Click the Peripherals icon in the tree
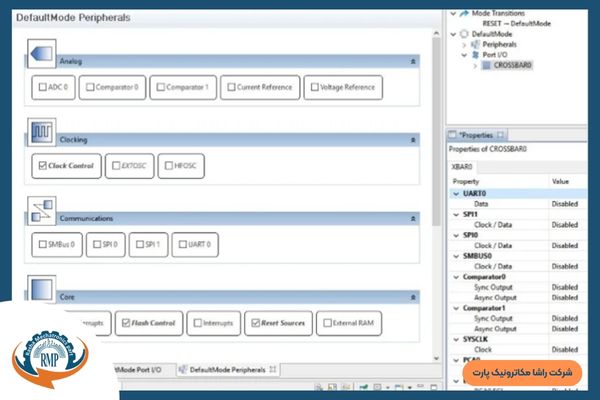 pos(474,45)
